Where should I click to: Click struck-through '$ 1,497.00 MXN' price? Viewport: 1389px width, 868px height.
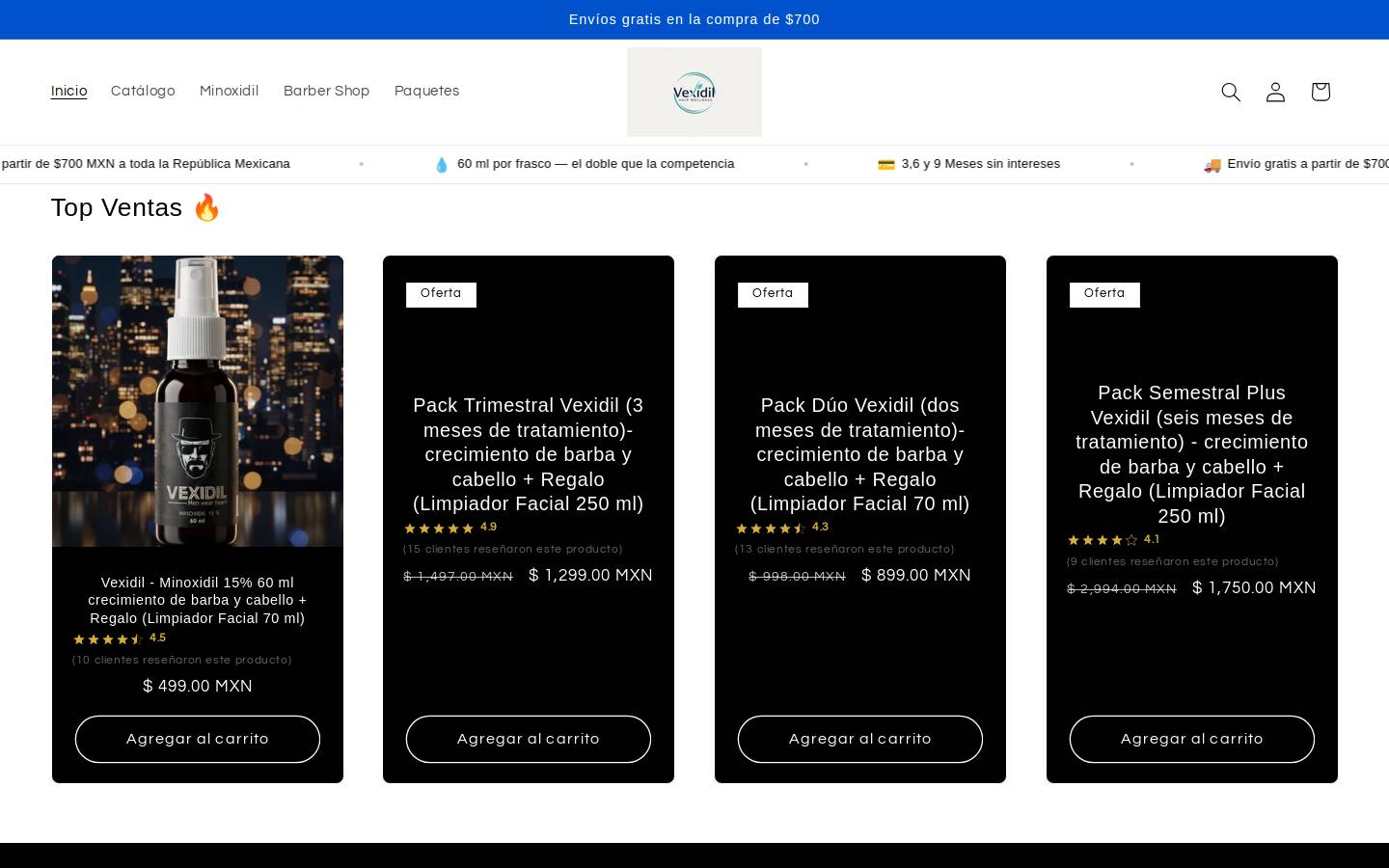pos(458,577)
